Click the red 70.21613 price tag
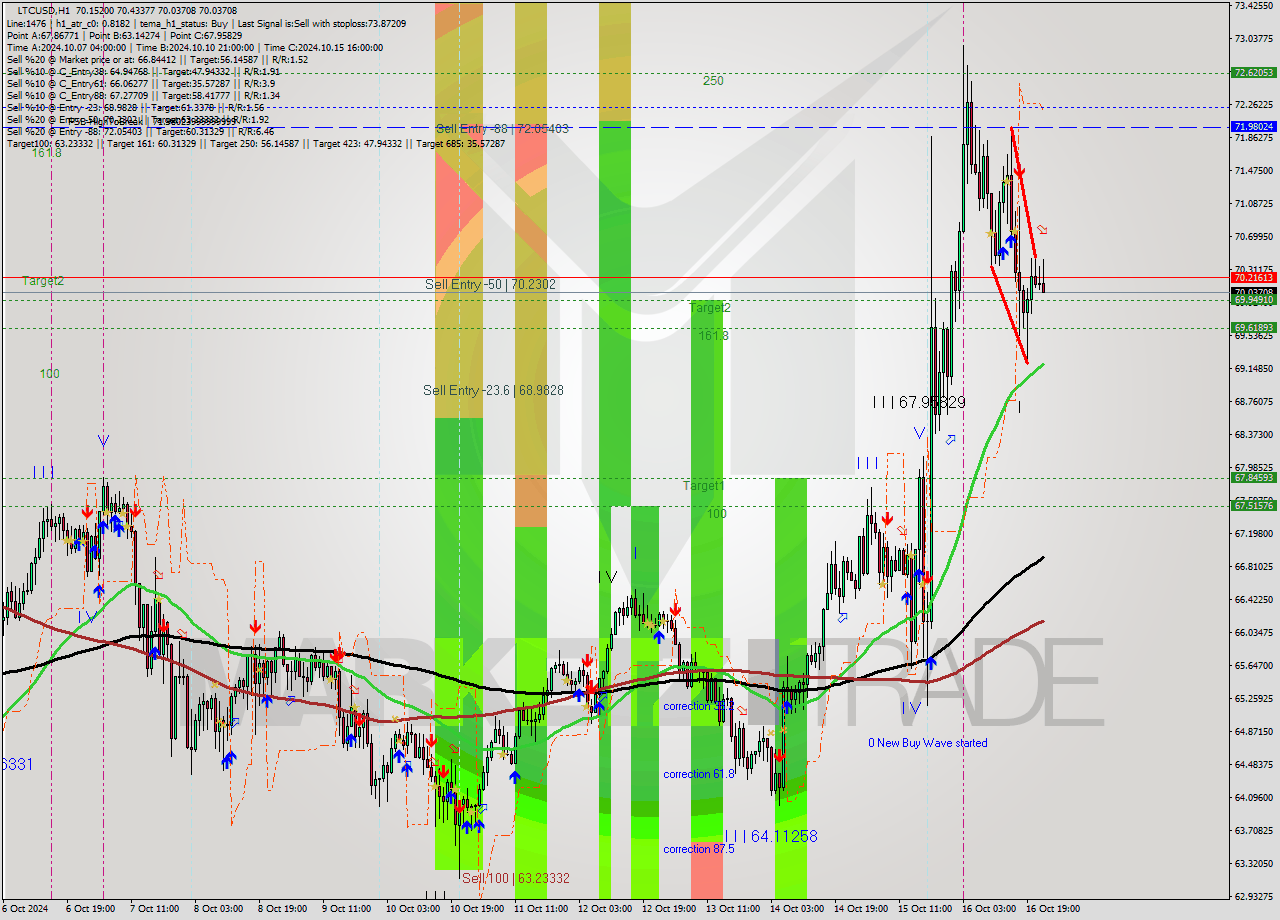The height and width of the screenshot is (920, 1280). 1254,278
